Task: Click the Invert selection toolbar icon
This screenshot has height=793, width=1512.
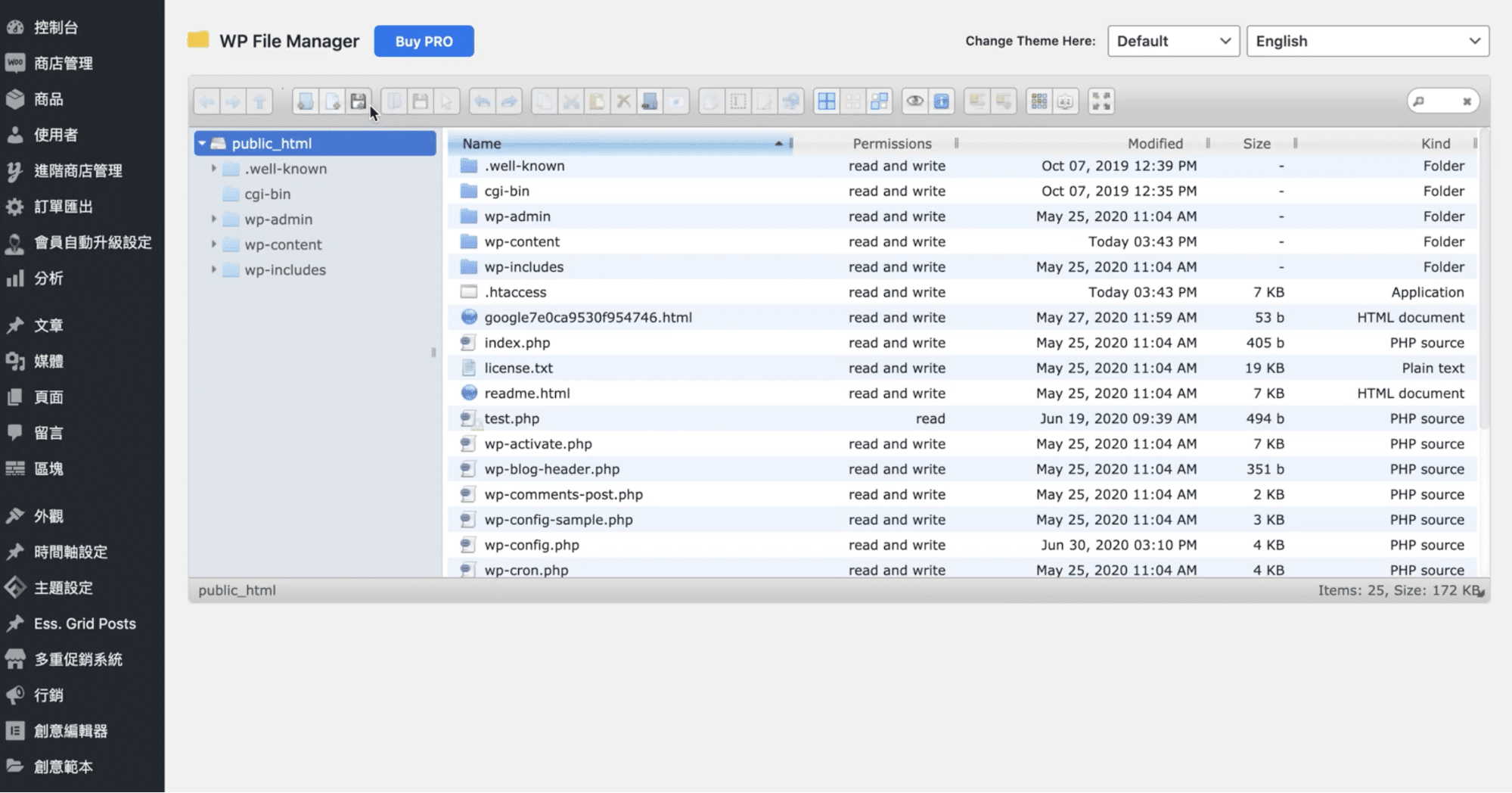Action: point(879,101)
